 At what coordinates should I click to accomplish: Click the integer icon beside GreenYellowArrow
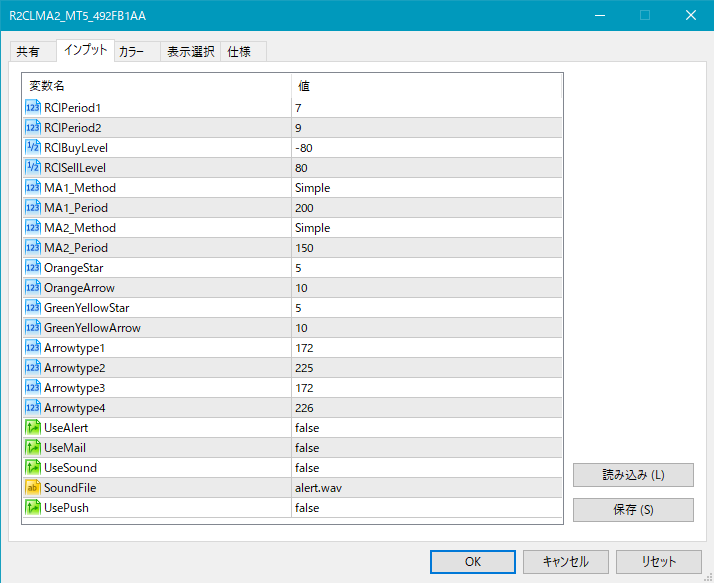coord(33,328)
